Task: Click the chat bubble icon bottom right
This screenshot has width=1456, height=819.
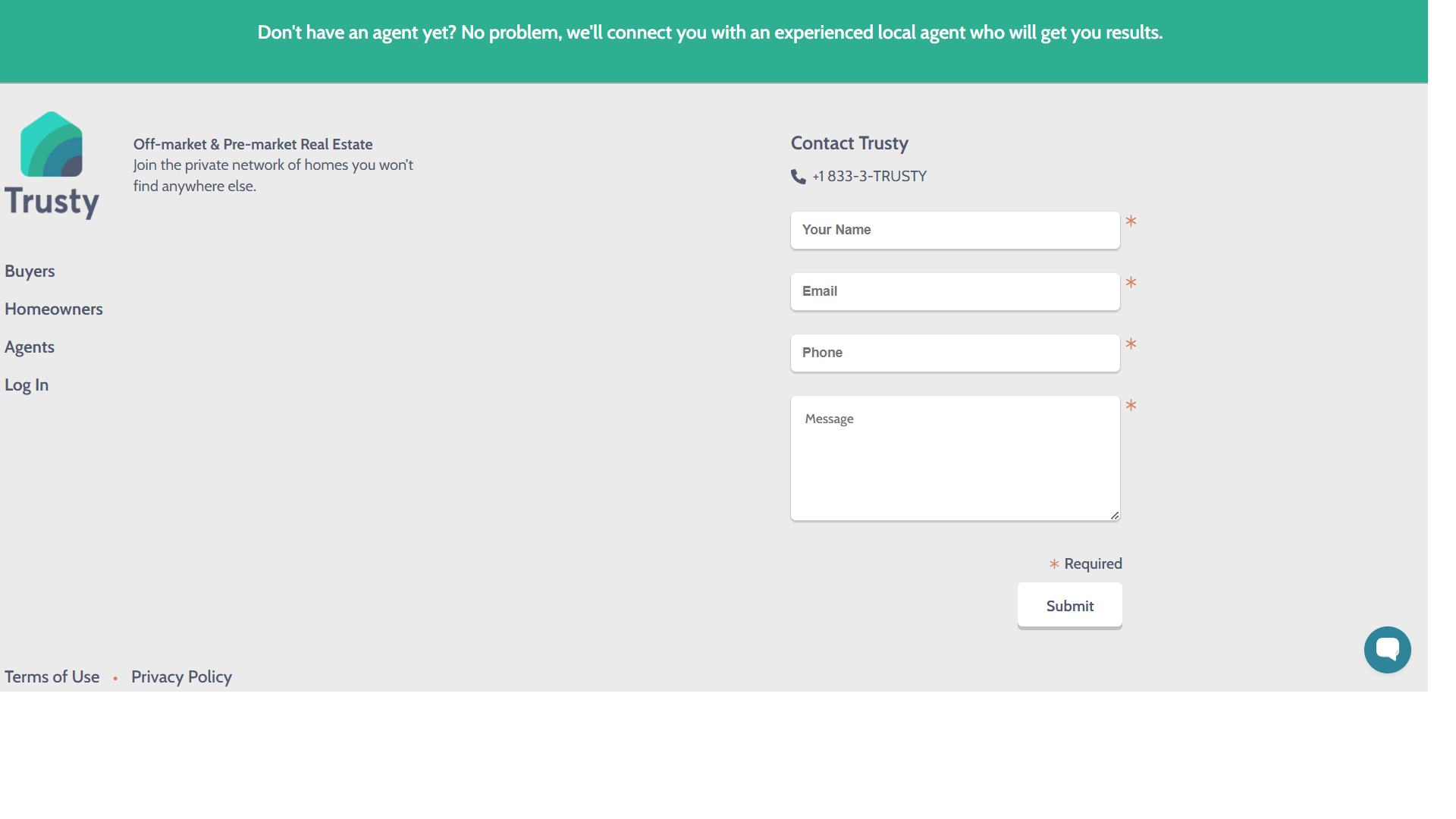Action: point(1388,650)
